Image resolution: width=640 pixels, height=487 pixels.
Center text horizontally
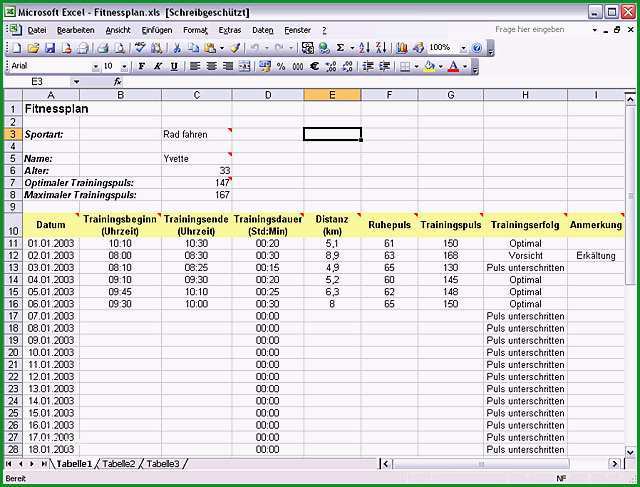click(211, 66)
